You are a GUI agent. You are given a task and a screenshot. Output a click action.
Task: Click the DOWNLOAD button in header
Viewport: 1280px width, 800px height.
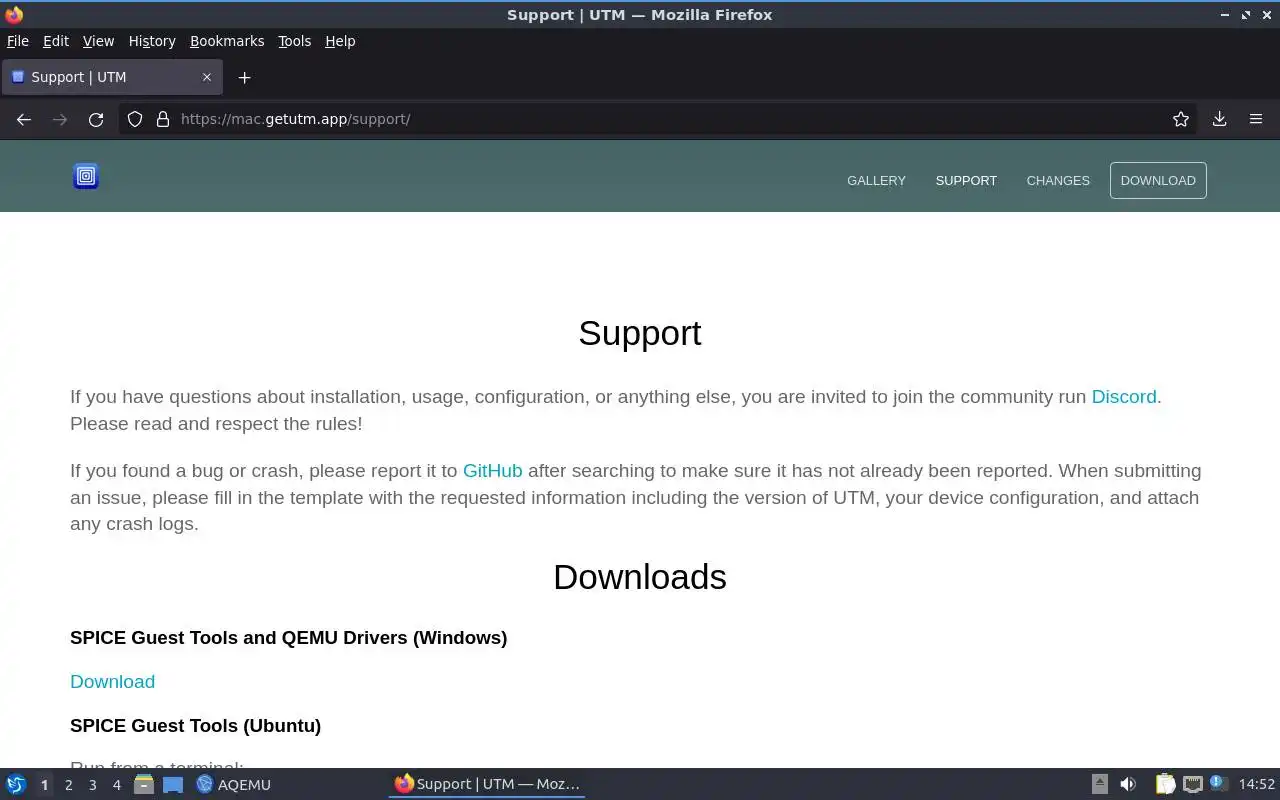(1158, 180)
